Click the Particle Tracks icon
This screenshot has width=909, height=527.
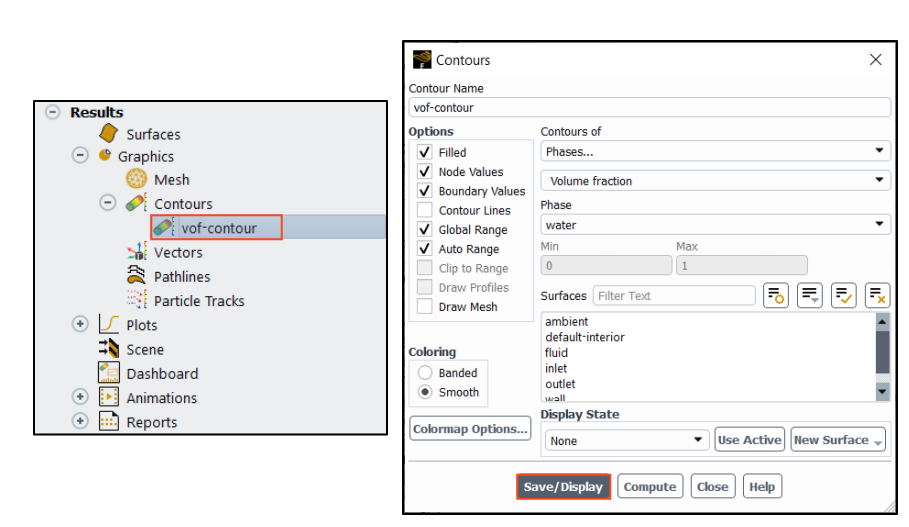(137, 301)
